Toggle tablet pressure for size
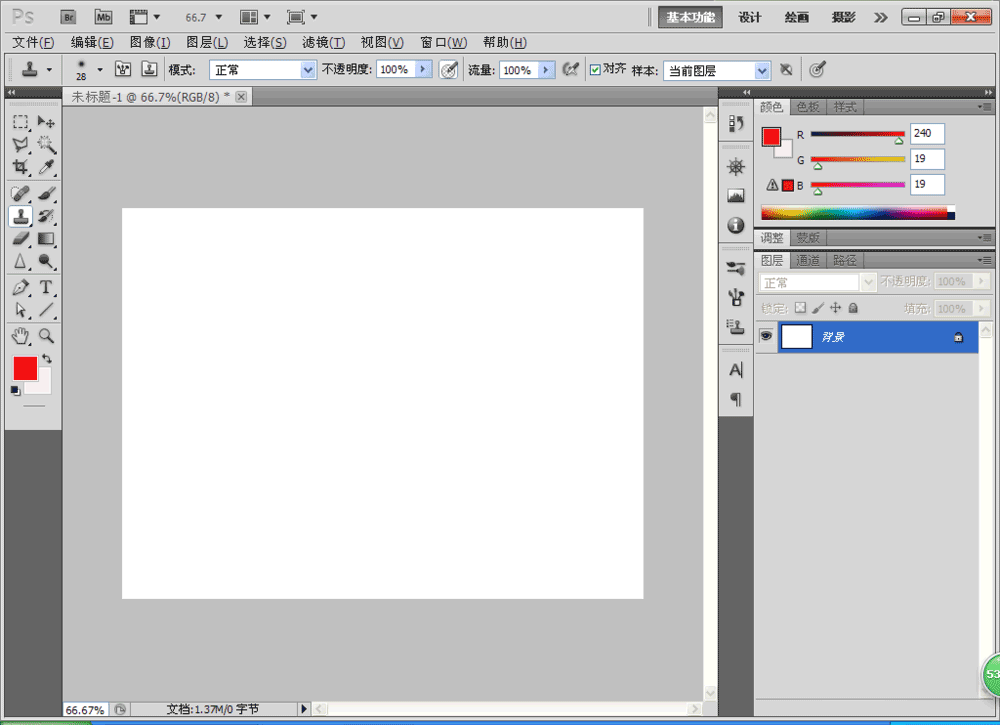1000x725 pixels. tap(817, 70)
